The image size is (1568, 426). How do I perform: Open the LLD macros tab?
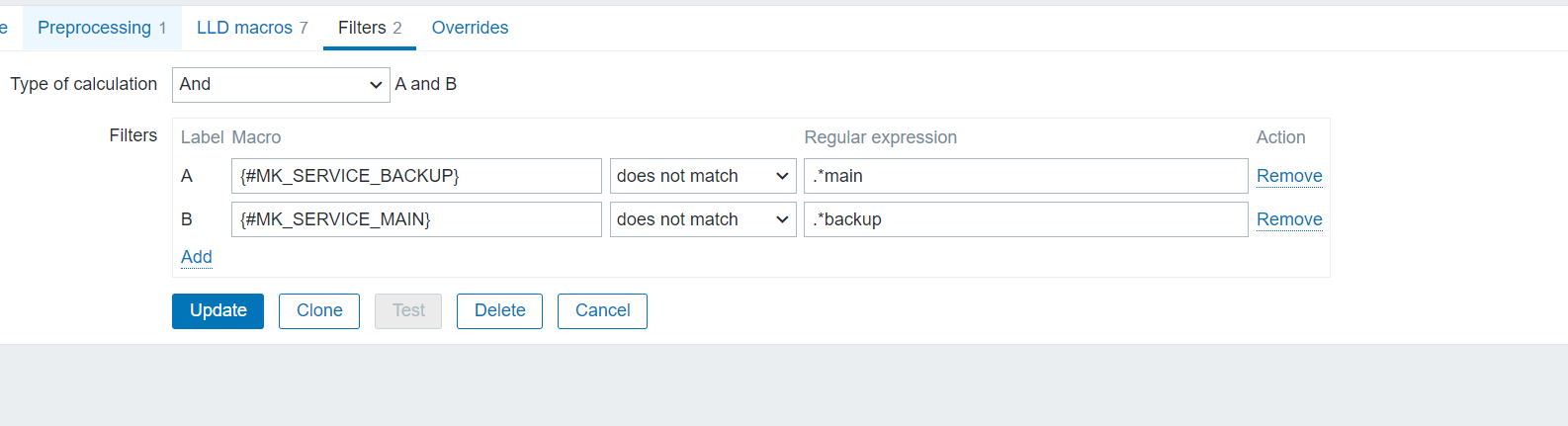click(x=252, y=28)
